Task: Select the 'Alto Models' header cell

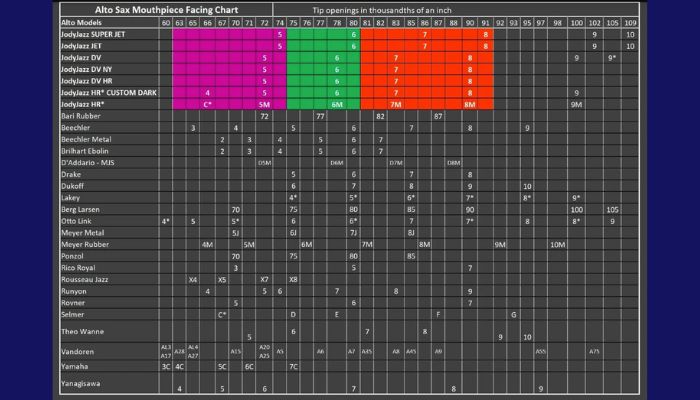Action: (x=81, y=22)
